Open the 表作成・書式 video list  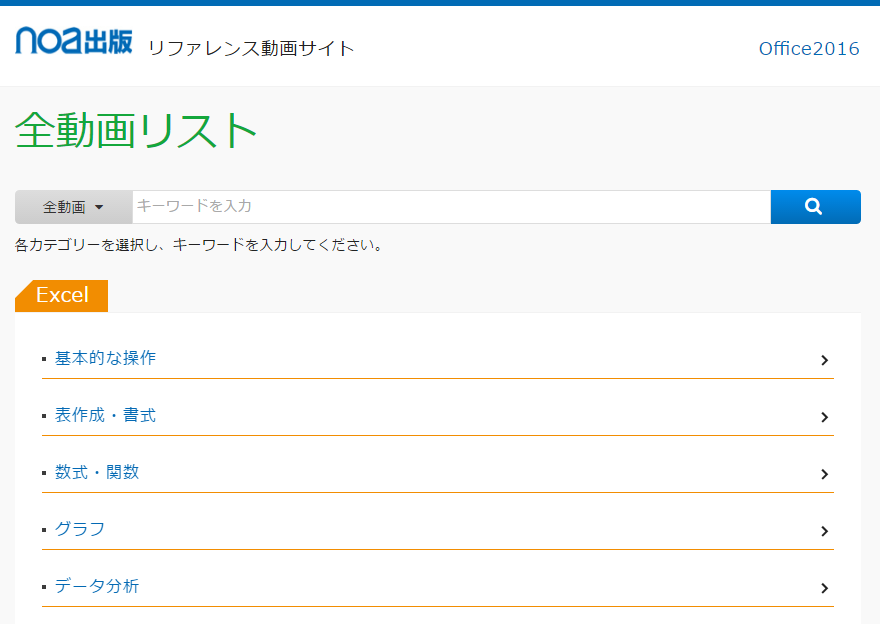pyautogui.click(x=105, y=415)
